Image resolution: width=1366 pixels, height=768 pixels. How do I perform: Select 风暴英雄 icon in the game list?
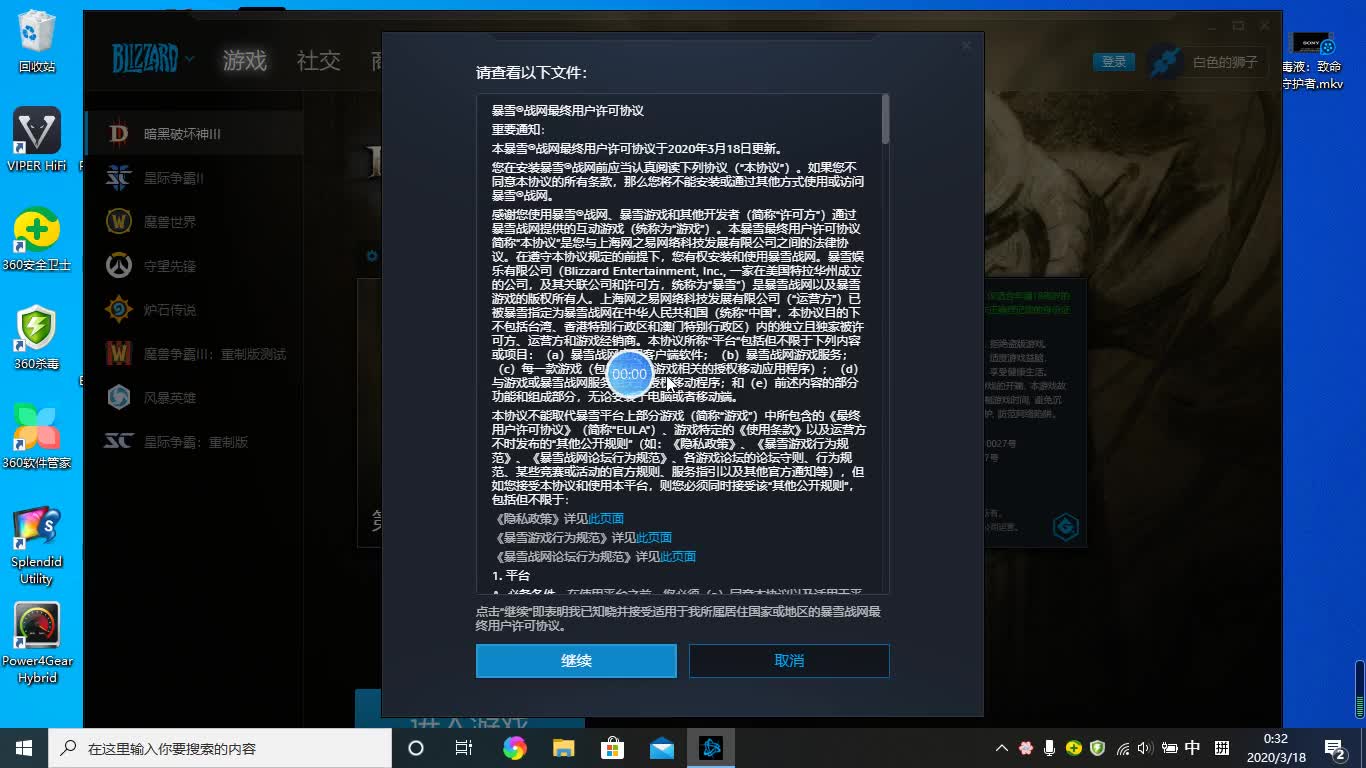pos(119,398)
